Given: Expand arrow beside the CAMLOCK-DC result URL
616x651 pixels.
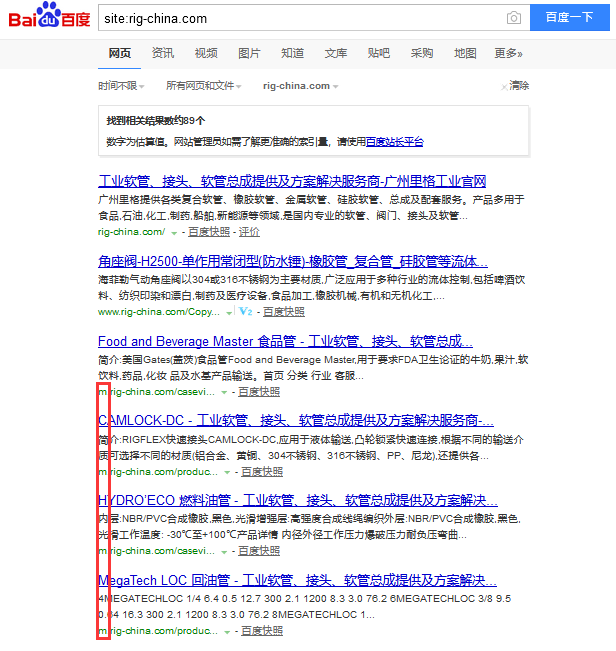Looking at the screenshot, I should [227, 472].
